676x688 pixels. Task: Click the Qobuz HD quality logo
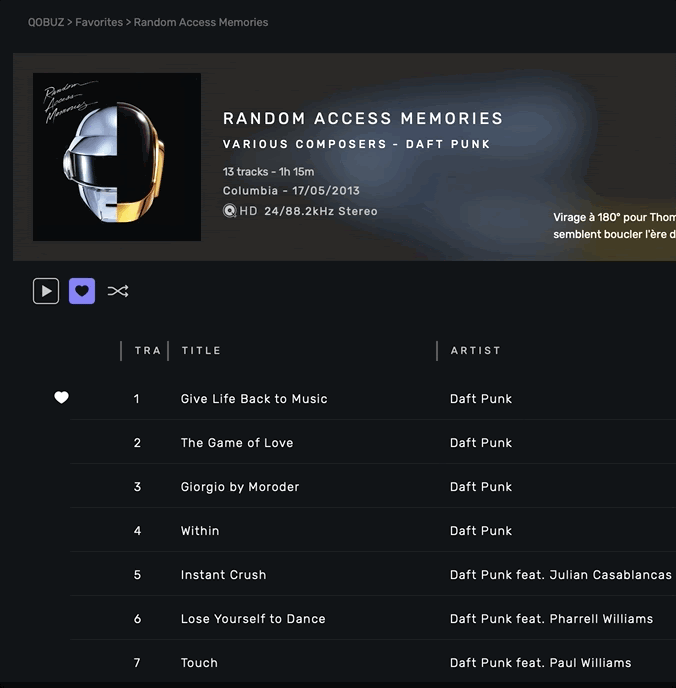click(x=240, y=211)
